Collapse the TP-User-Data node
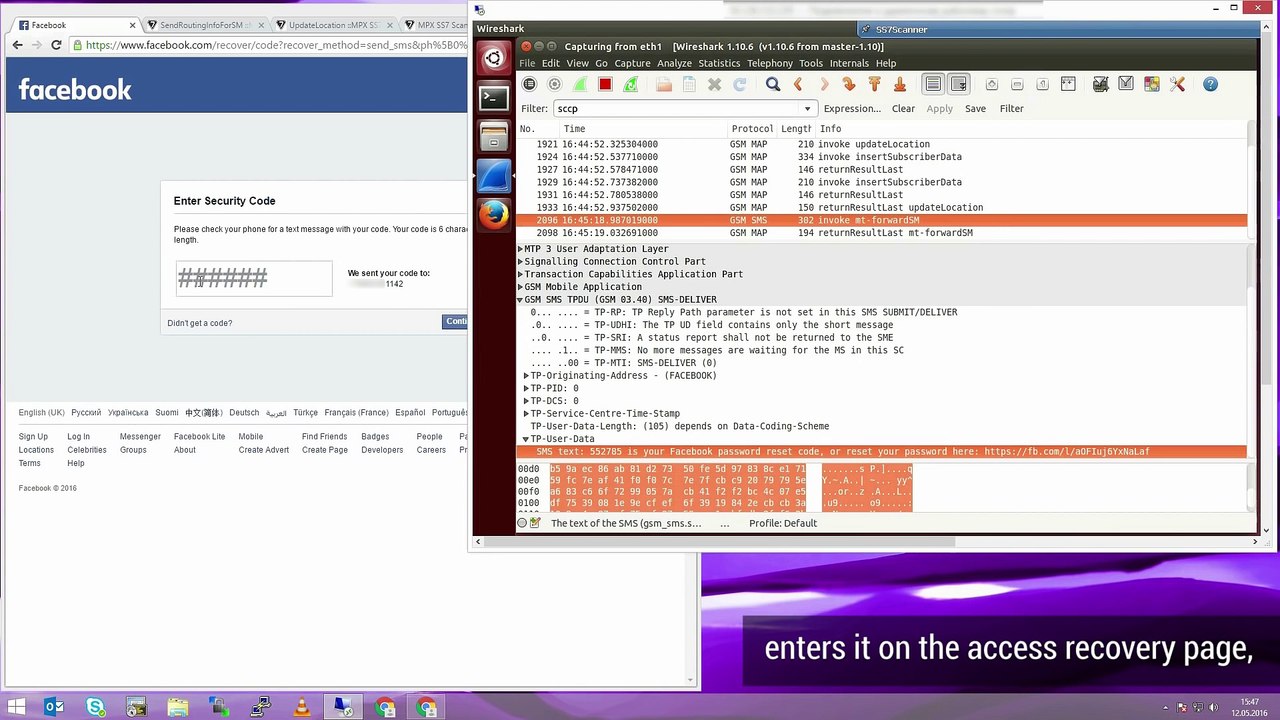 (526, 439)
